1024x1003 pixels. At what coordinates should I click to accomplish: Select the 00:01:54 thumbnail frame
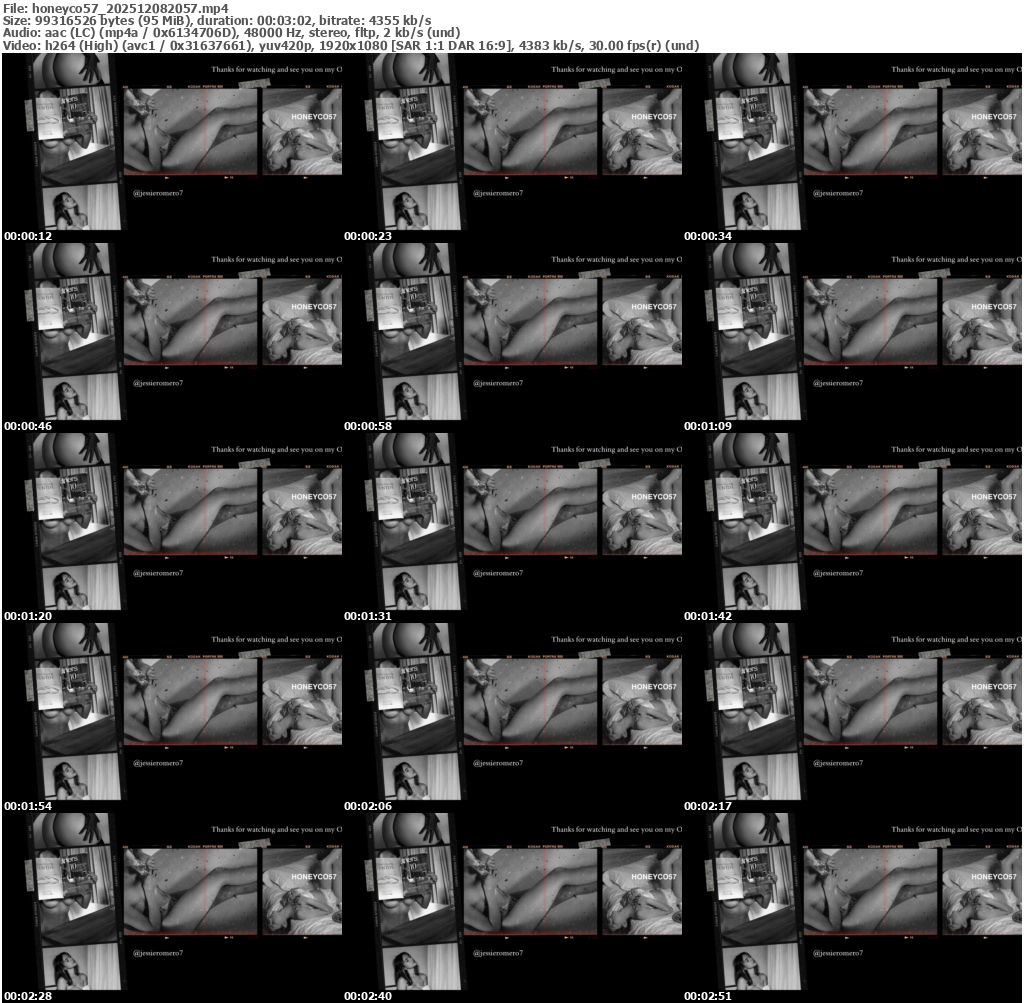pos(172,717)
